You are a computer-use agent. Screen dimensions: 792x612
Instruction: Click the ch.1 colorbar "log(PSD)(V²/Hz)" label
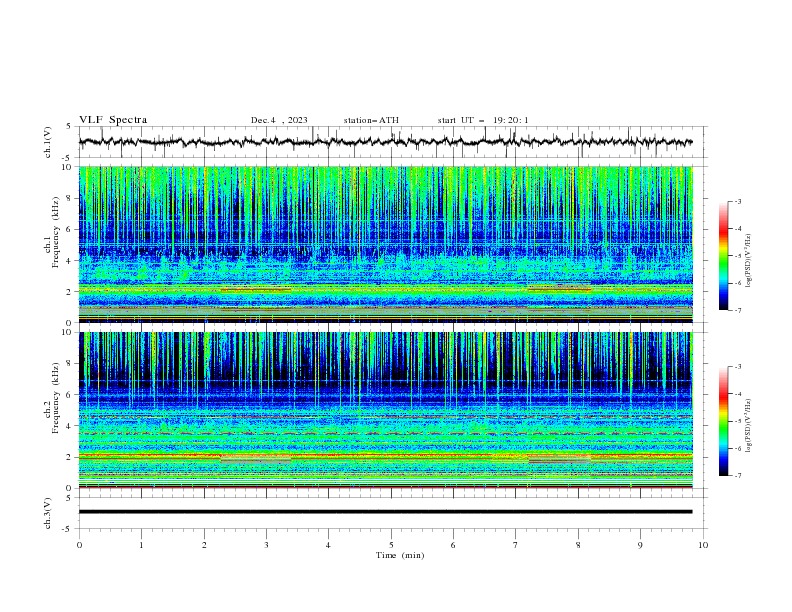(x=748, y=261)
